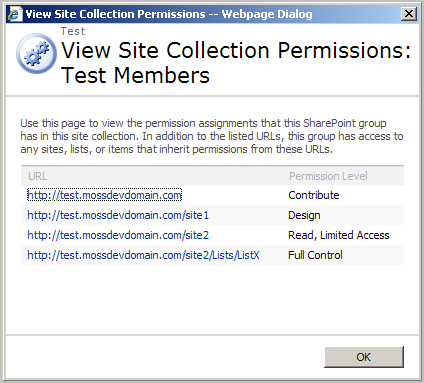Click the Test Members heading text
Screen dimensions: 424x383
[x=135, y=75]
